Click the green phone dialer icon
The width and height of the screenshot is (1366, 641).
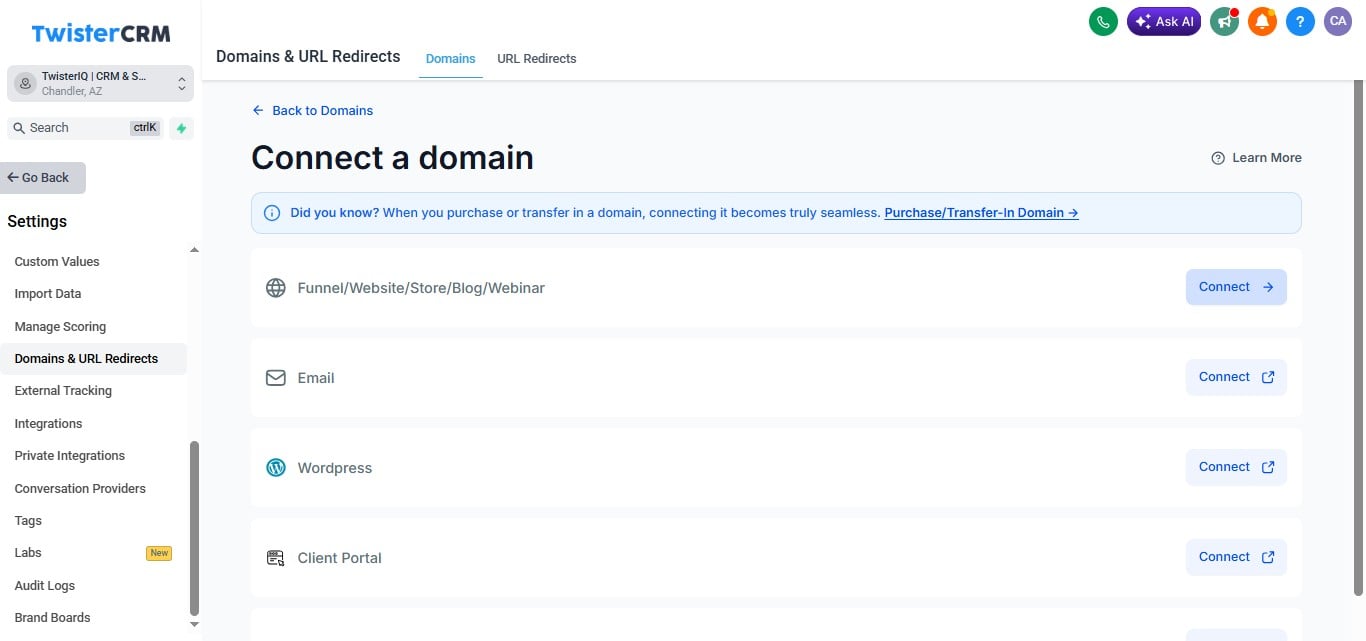point(1103,21)
